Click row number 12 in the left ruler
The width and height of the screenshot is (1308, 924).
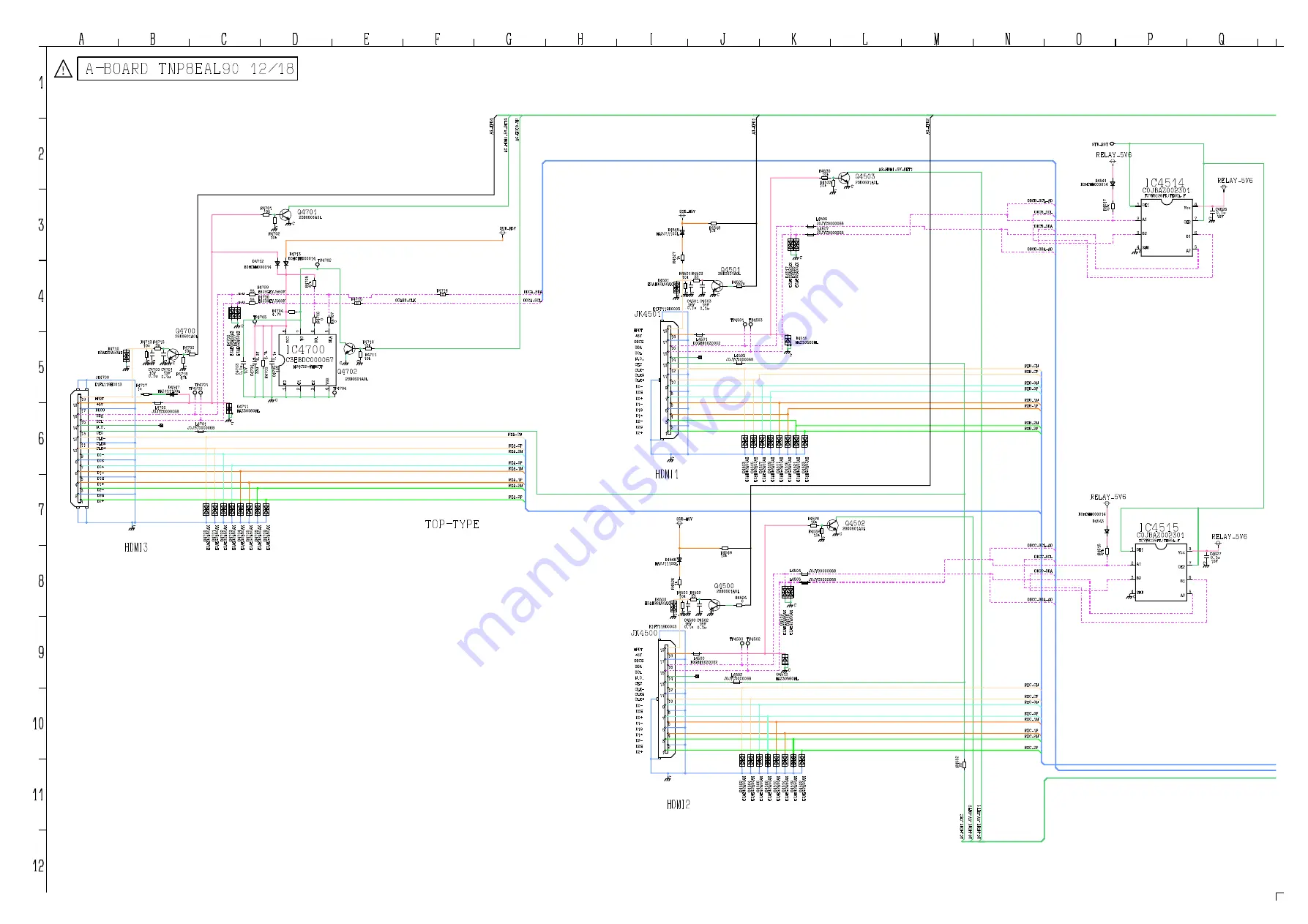pos(39,866)
